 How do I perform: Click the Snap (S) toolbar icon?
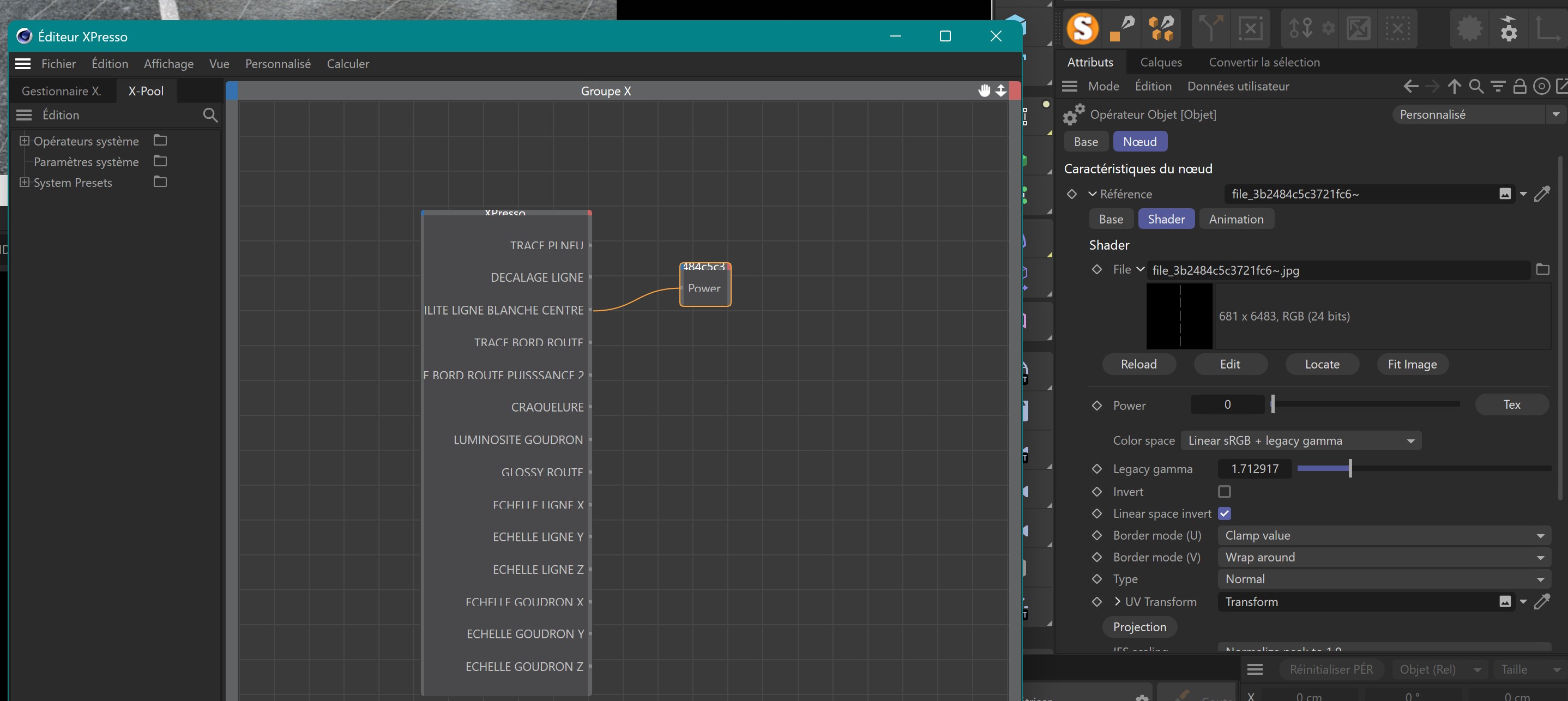(x=1082, y=28)
